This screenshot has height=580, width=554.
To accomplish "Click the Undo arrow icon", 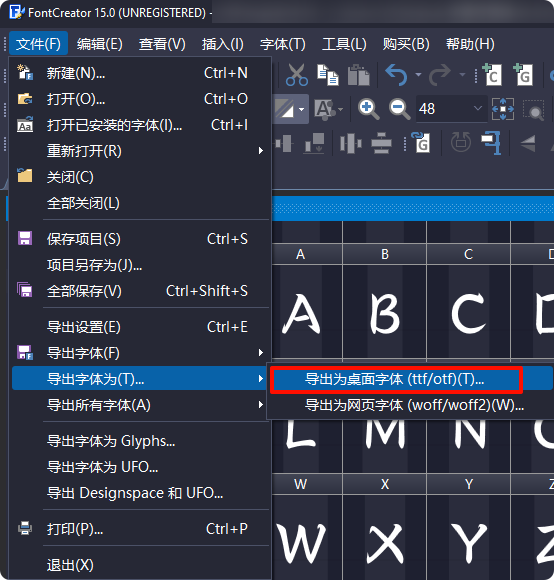I will point(396,75).
